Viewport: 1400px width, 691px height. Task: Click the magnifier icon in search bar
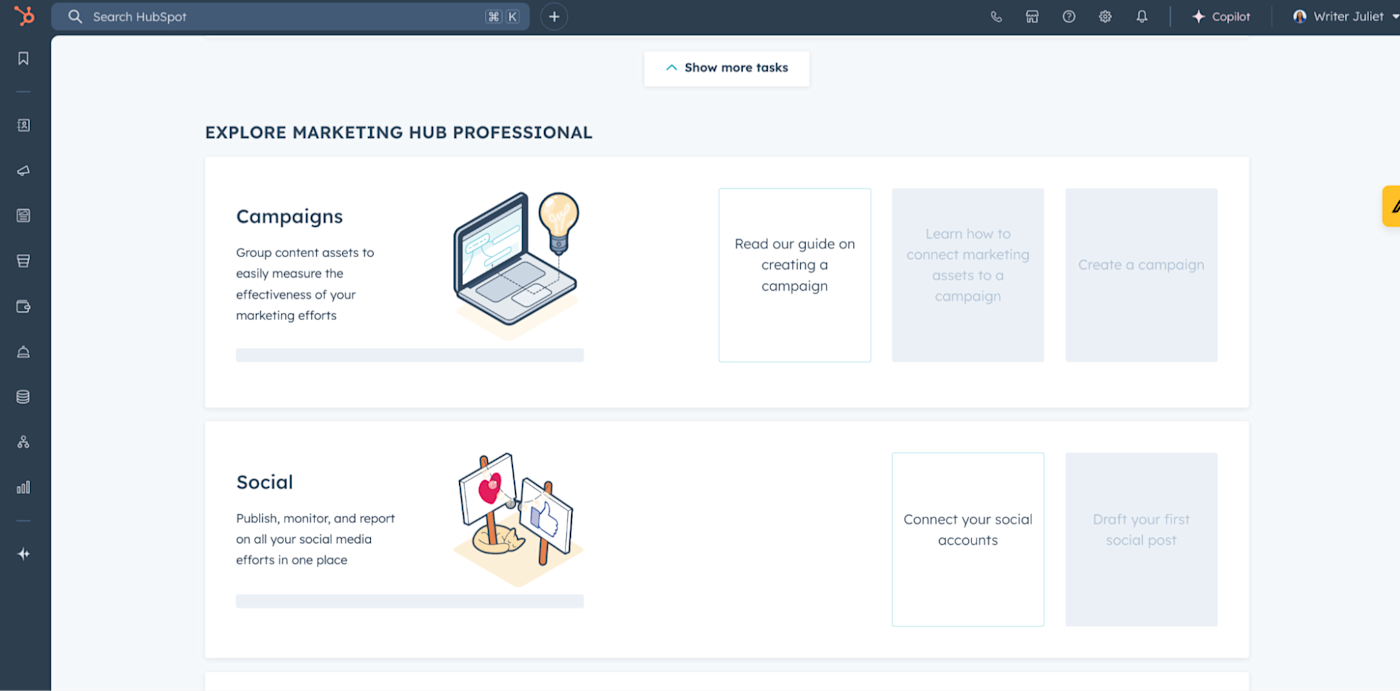point(75,17)
